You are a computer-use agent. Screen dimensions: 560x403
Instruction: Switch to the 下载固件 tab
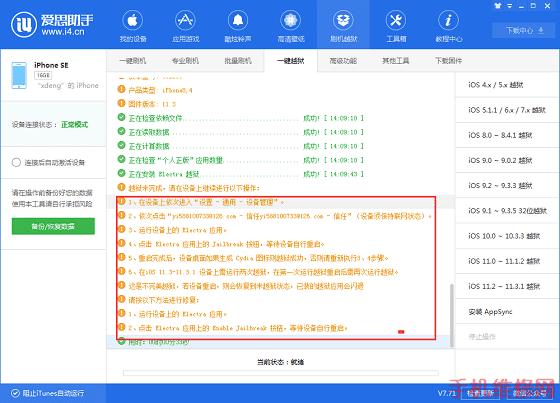click(x=449, y=61)
